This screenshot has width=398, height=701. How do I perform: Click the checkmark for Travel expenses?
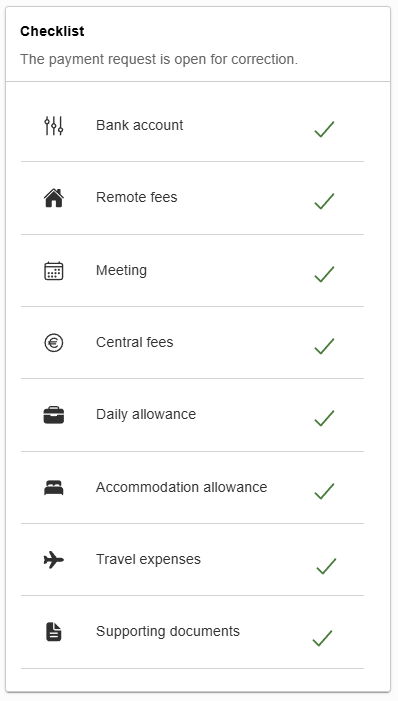tap(326, 566)
